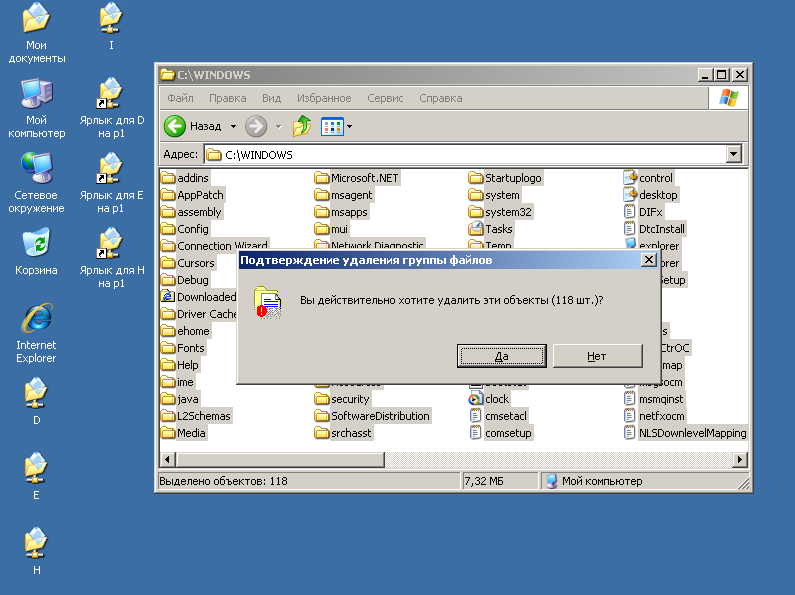Open the Views dropdown arrow
This screenshot has width=795, height=595.
[x=349, y=127]
